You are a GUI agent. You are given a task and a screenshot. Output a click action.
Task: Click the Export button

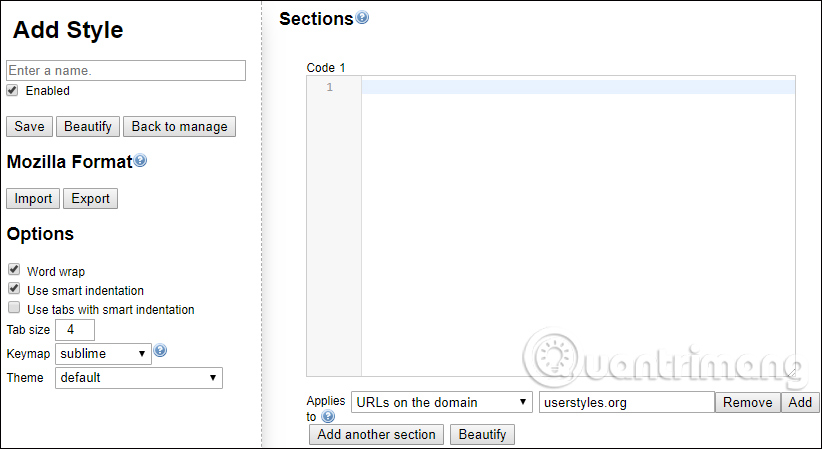pos(90,198)
